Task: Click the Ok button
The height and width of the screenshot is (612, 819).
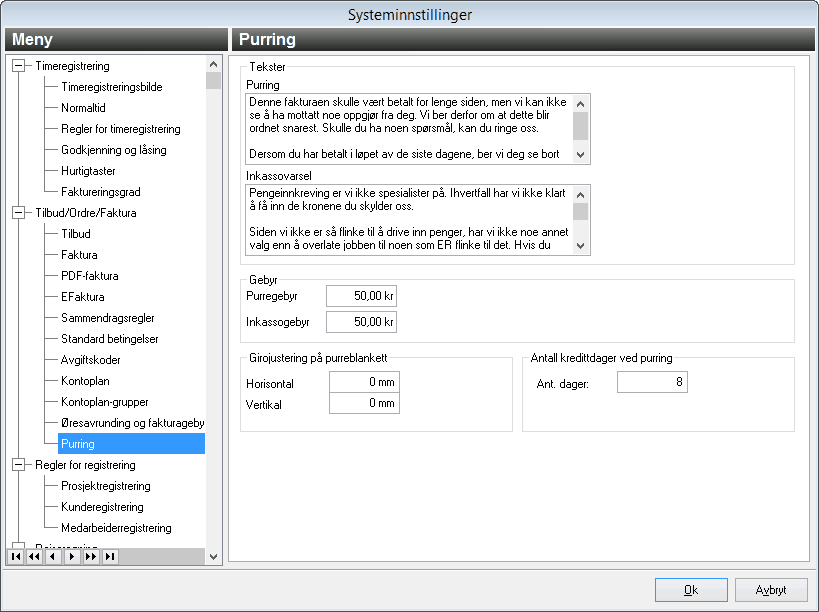Action: (691, 590)
